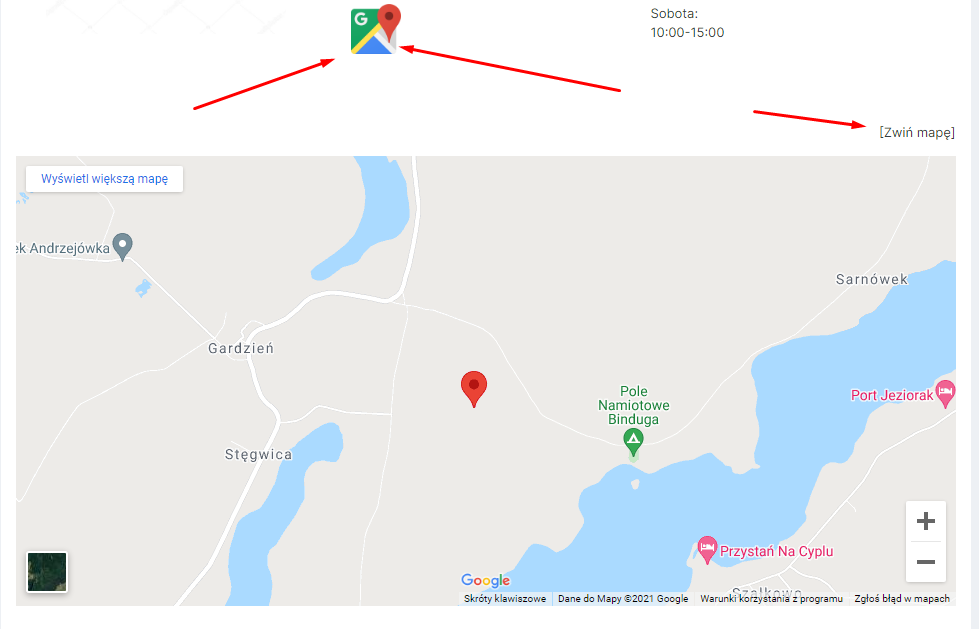Zoom in with the plus button

(926, 521)
